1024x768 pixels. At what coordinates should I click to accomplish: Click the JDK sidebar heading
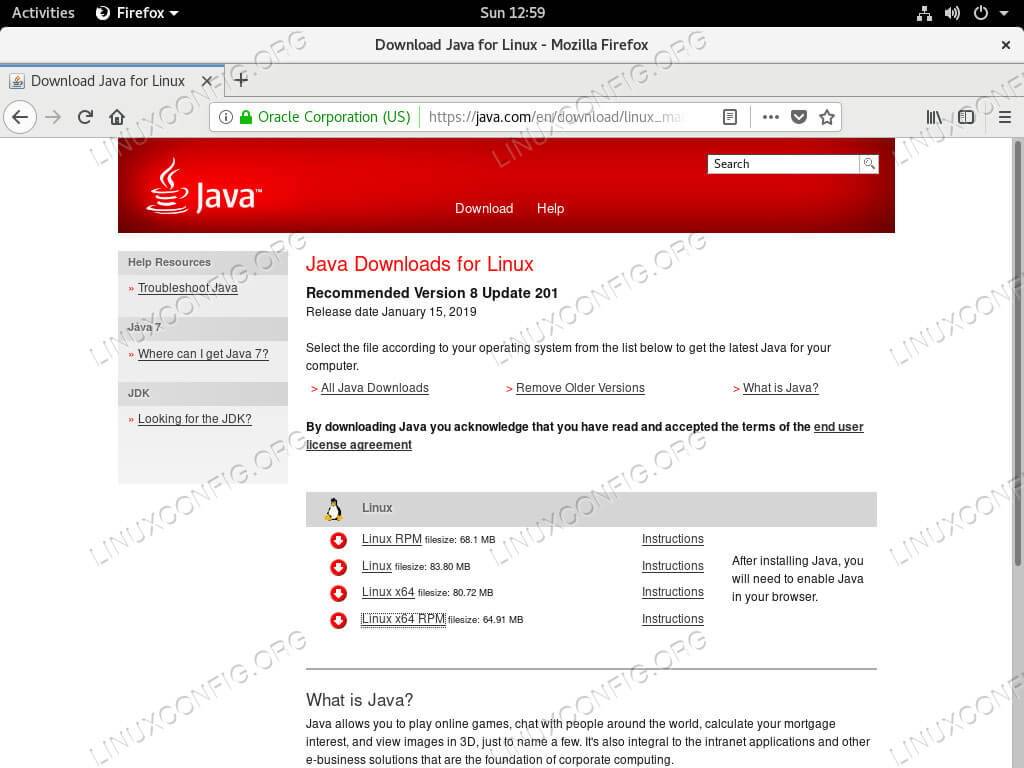(x=138, y=393)
